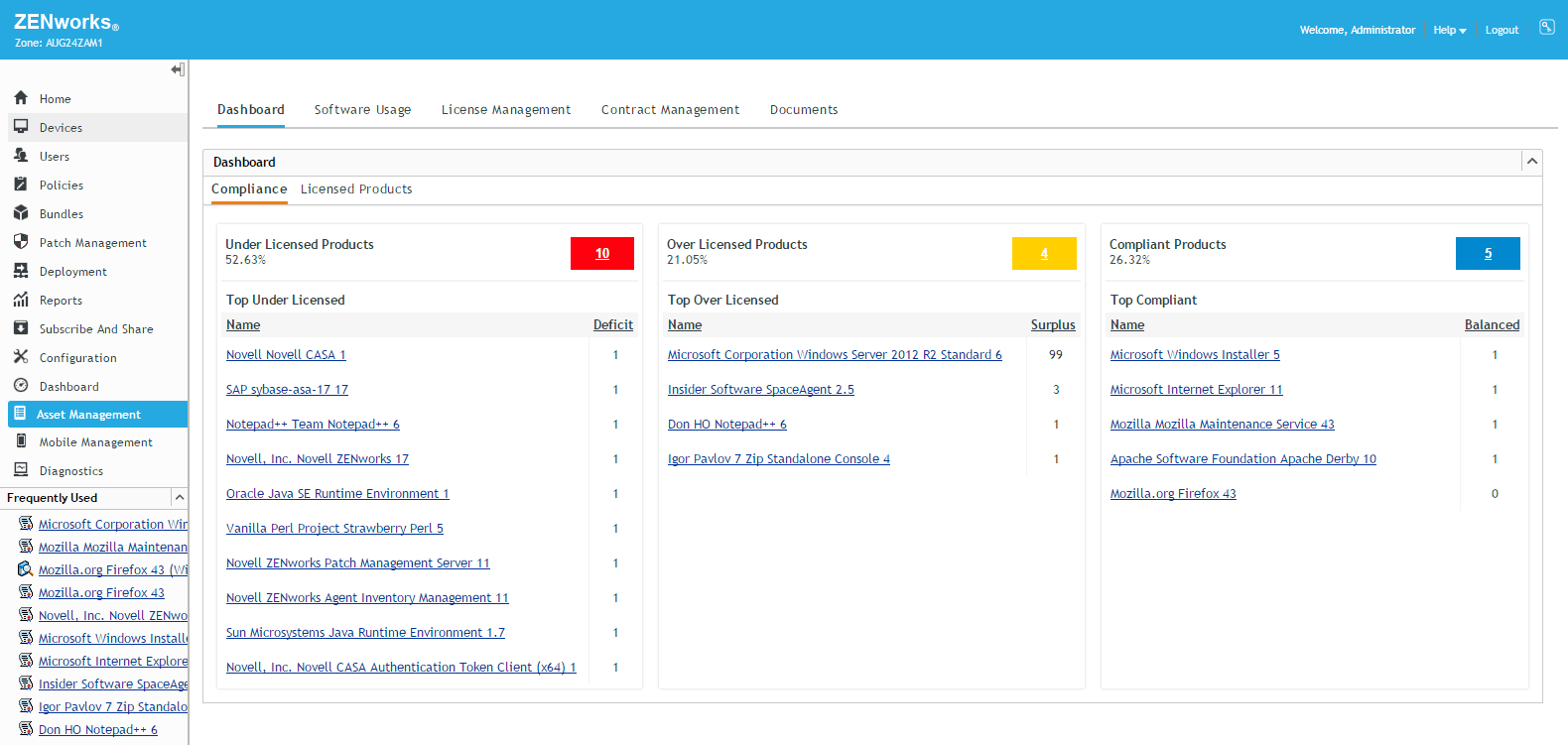The image size is (1568, 745).
Task: Open Mozilla Mozilla Maintenance Service 43 link
Action: (x=1223, y=424)
